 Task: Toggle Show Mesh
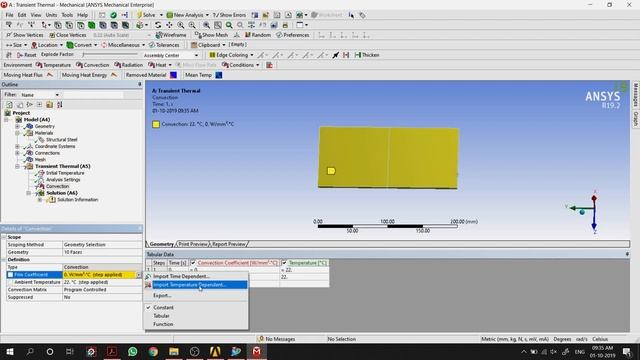click(x=211, y=35)
